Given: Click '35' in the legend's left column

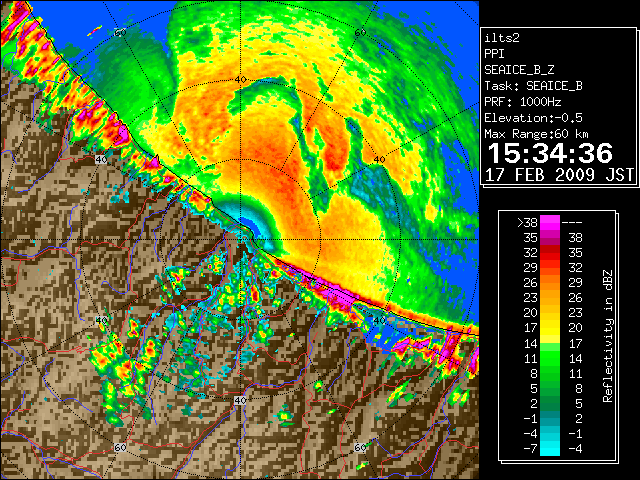Looking at the screenshot, I should click(x=531, y=238).
